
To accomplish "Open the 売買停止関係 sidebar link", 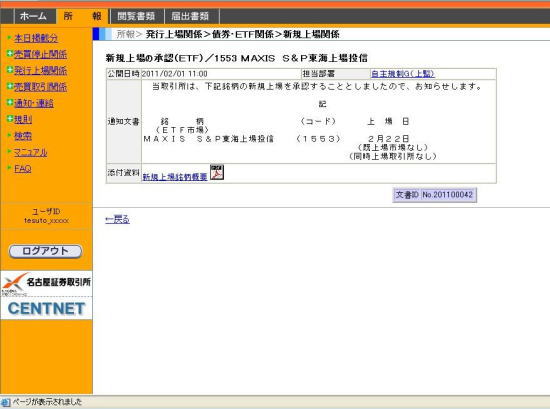I will tap(40, 54).
